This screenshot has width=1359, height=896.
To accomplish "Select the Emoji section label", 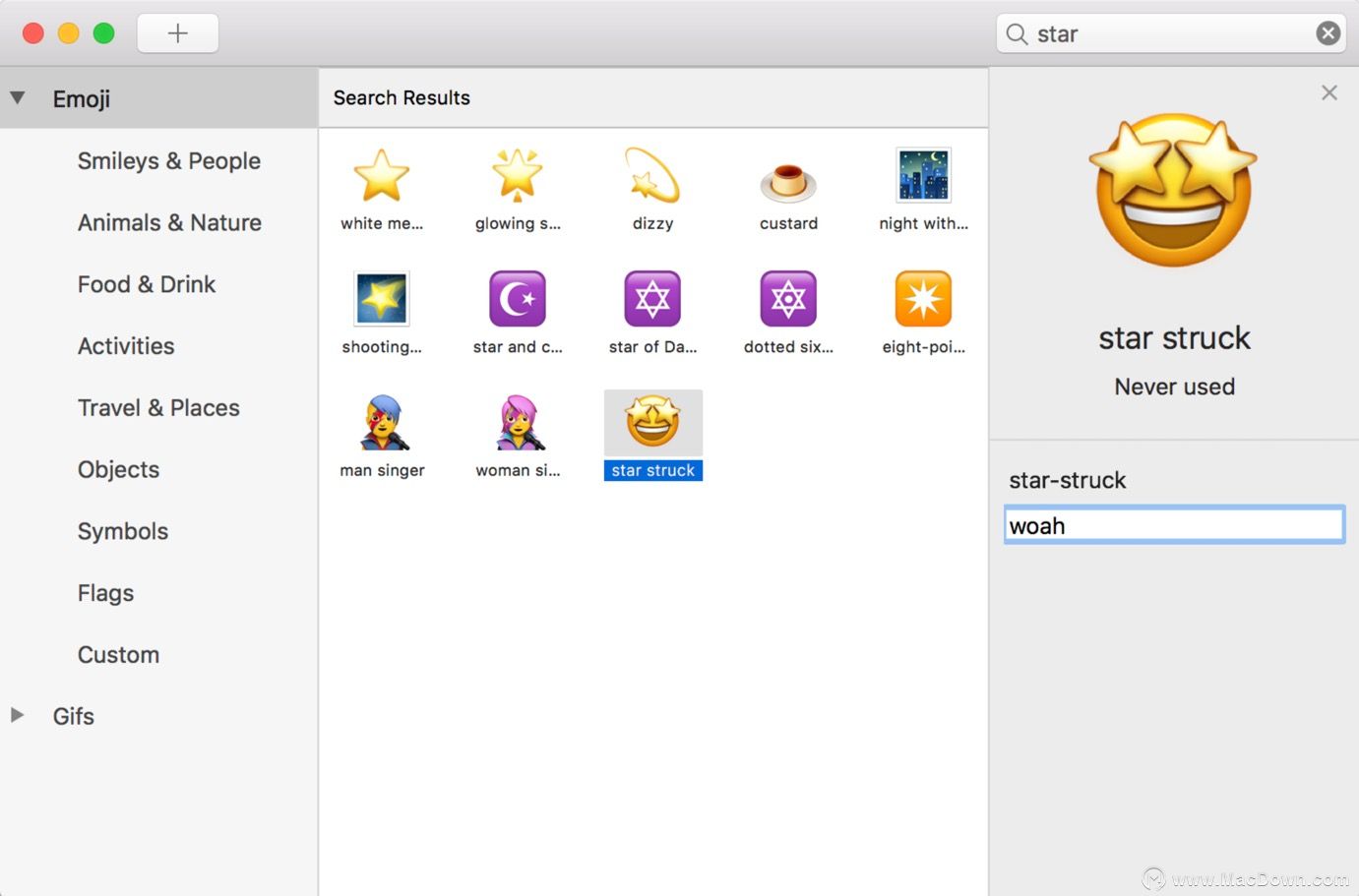I will (x=82, y=99).
